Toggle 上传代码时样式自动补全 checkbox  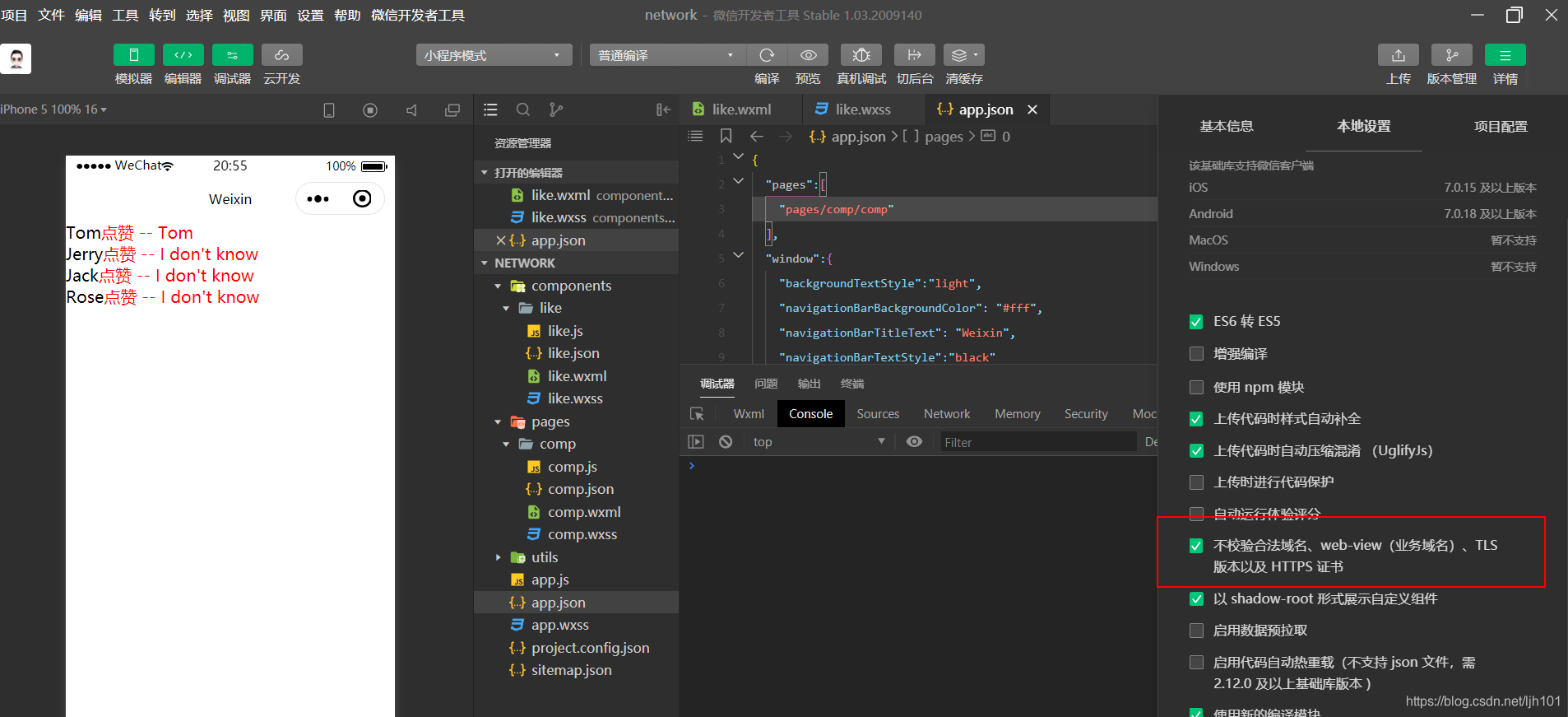point(1196,419)
